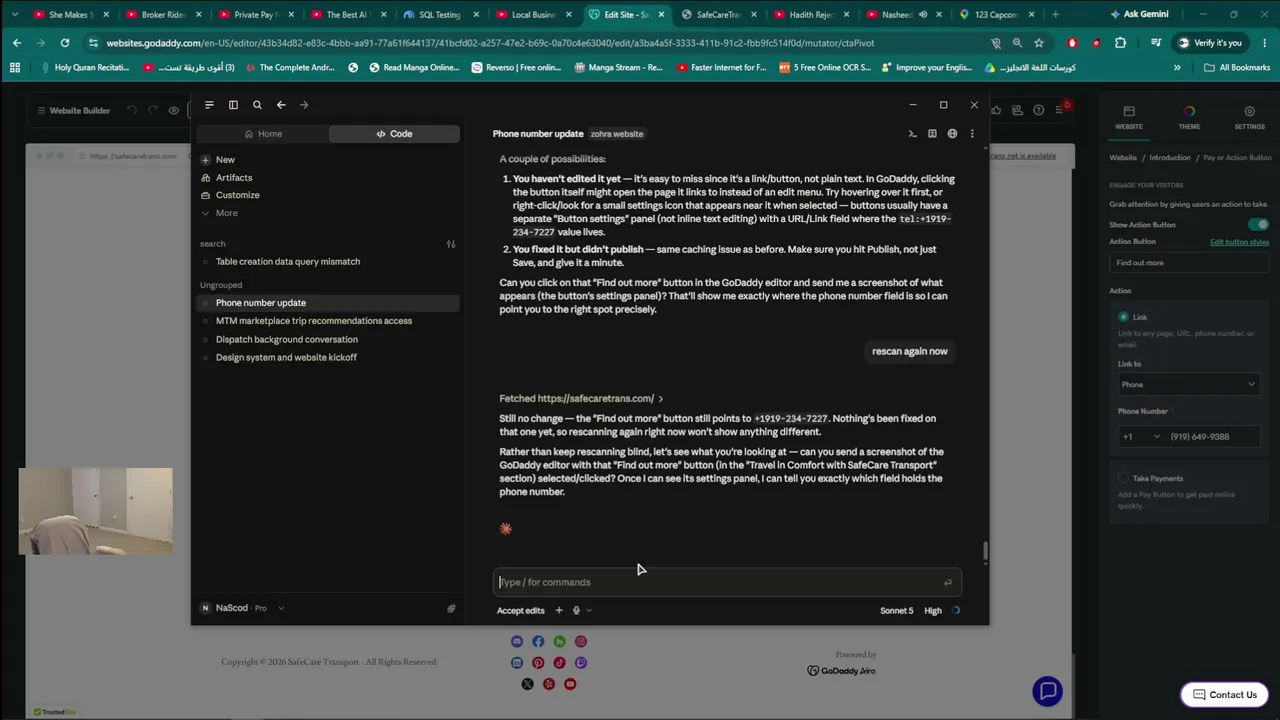Screen dimensions: 1280x720
Task: Open the Website Builder menu button
Action: tap(73, 110)
